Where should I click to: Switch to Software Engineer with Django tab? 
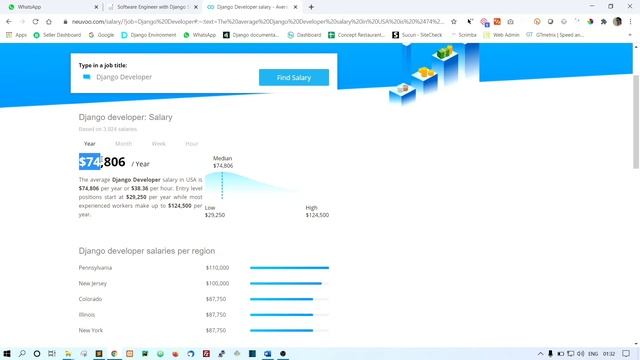[151, 7]
